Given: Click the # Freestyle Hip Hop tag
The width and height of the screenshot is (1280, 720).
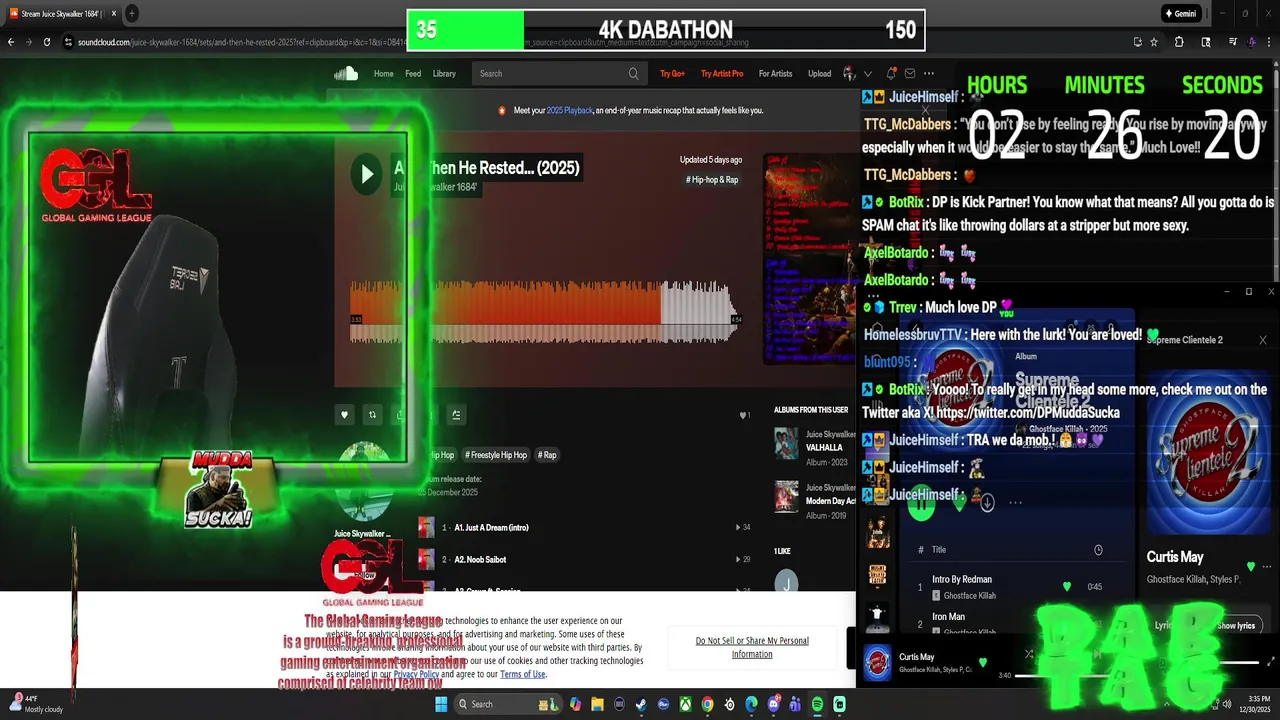Looking at the screenshot, I should click(x=496, y=455).
